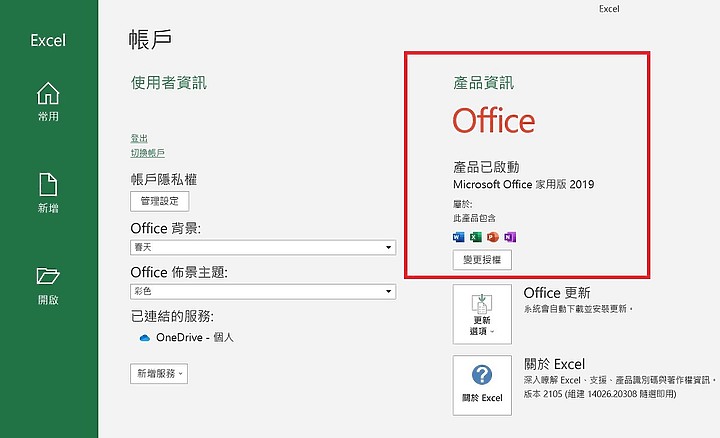Click the 管理設定 button under 帳戶隱私權
720x438 pixels.
coord(159,201)
